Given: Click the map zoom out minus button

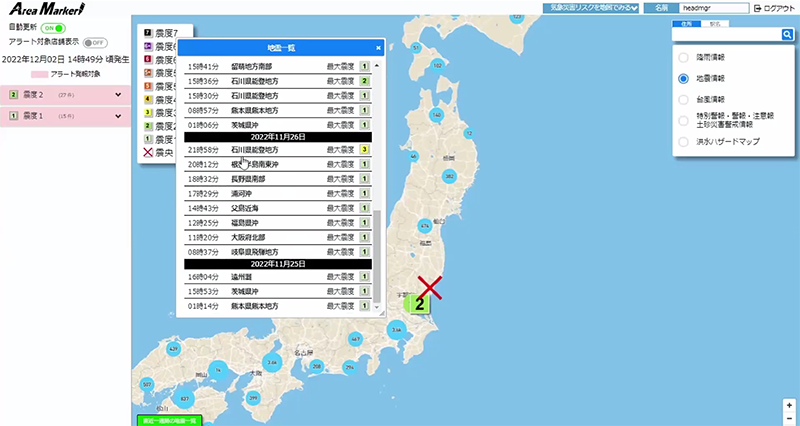Looking at the screenshot, I should tap(789, 417).
